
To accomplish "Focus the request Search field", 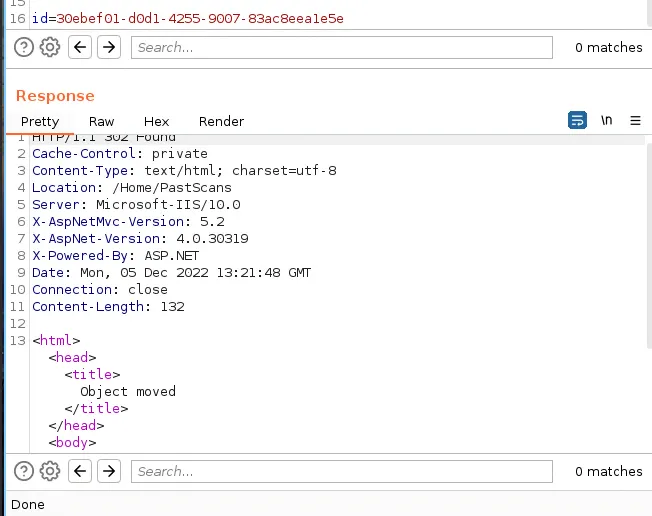I will coord(342,47).
